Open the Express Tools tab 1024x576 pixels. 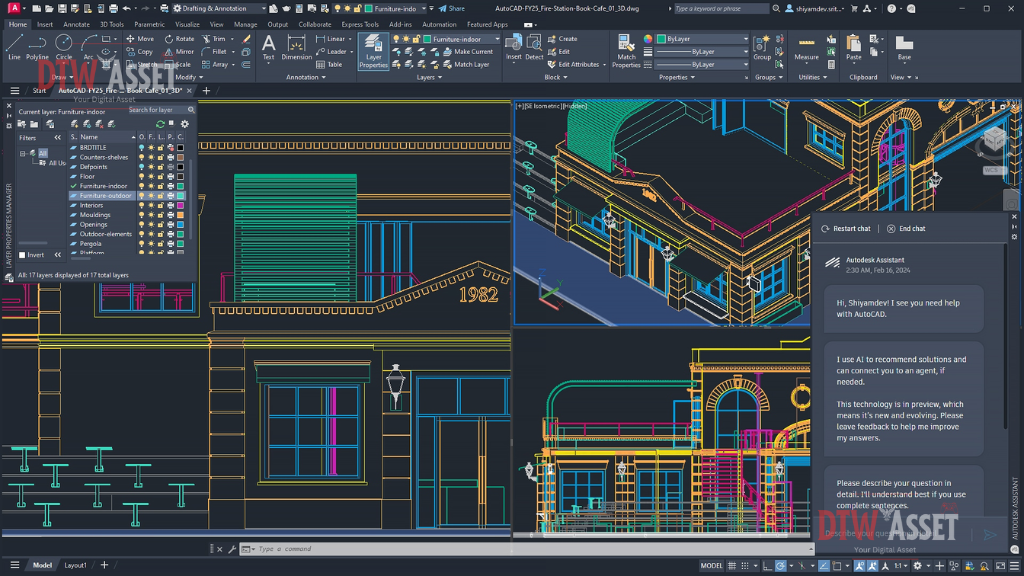pos(360,25)
